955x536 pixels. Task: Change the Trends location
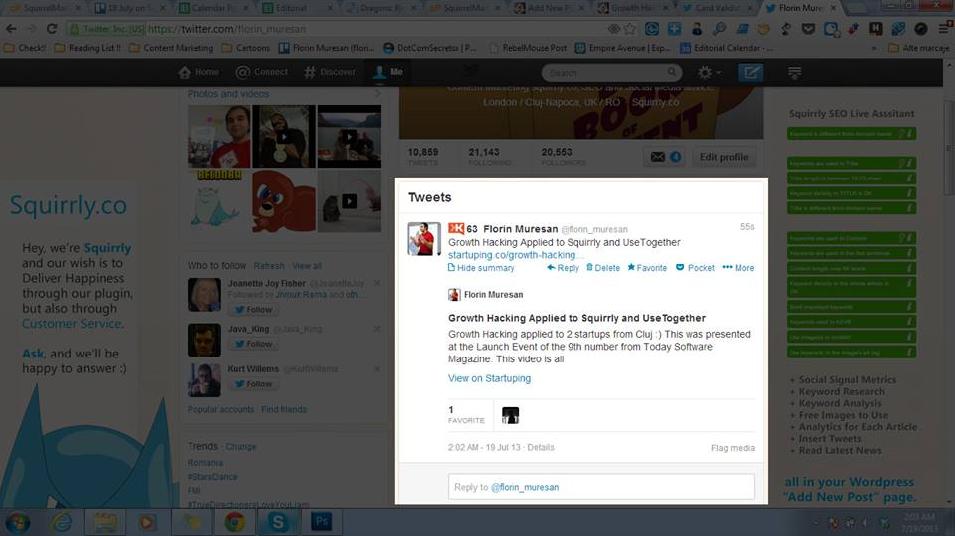pos(241,446)
